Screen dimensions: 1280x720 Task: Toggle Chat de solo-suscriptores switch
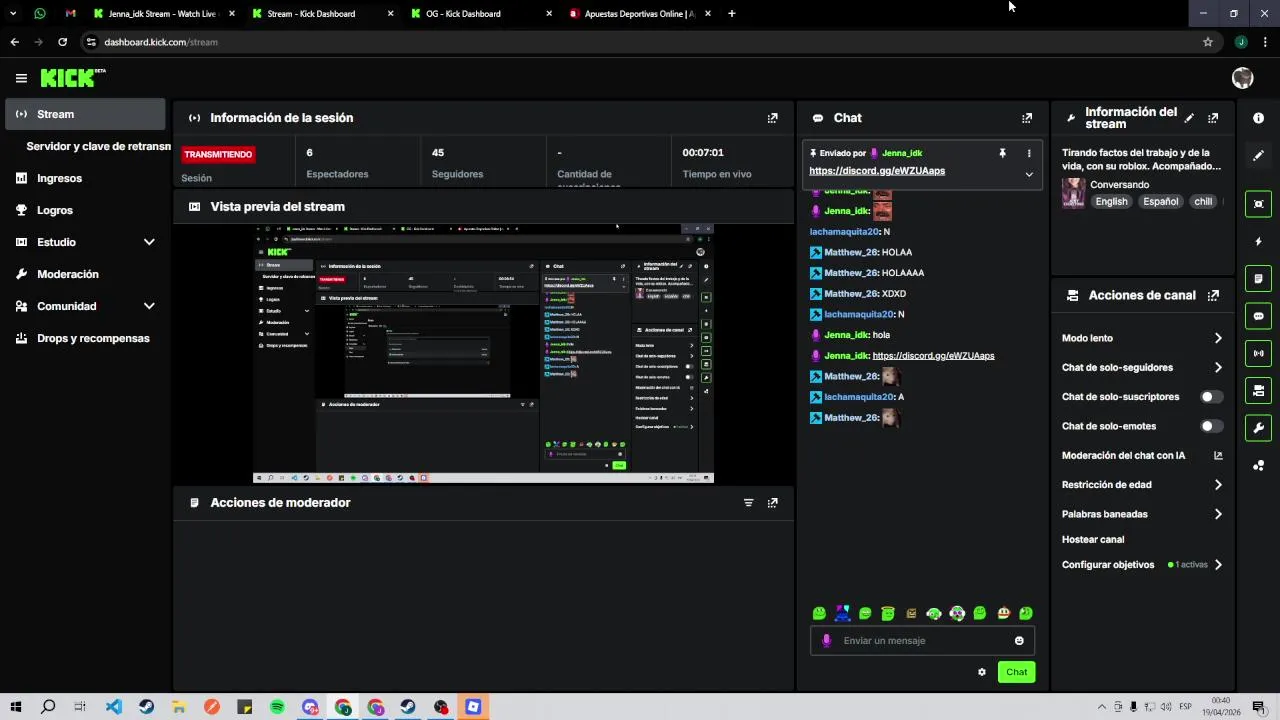coord(1211,397)
